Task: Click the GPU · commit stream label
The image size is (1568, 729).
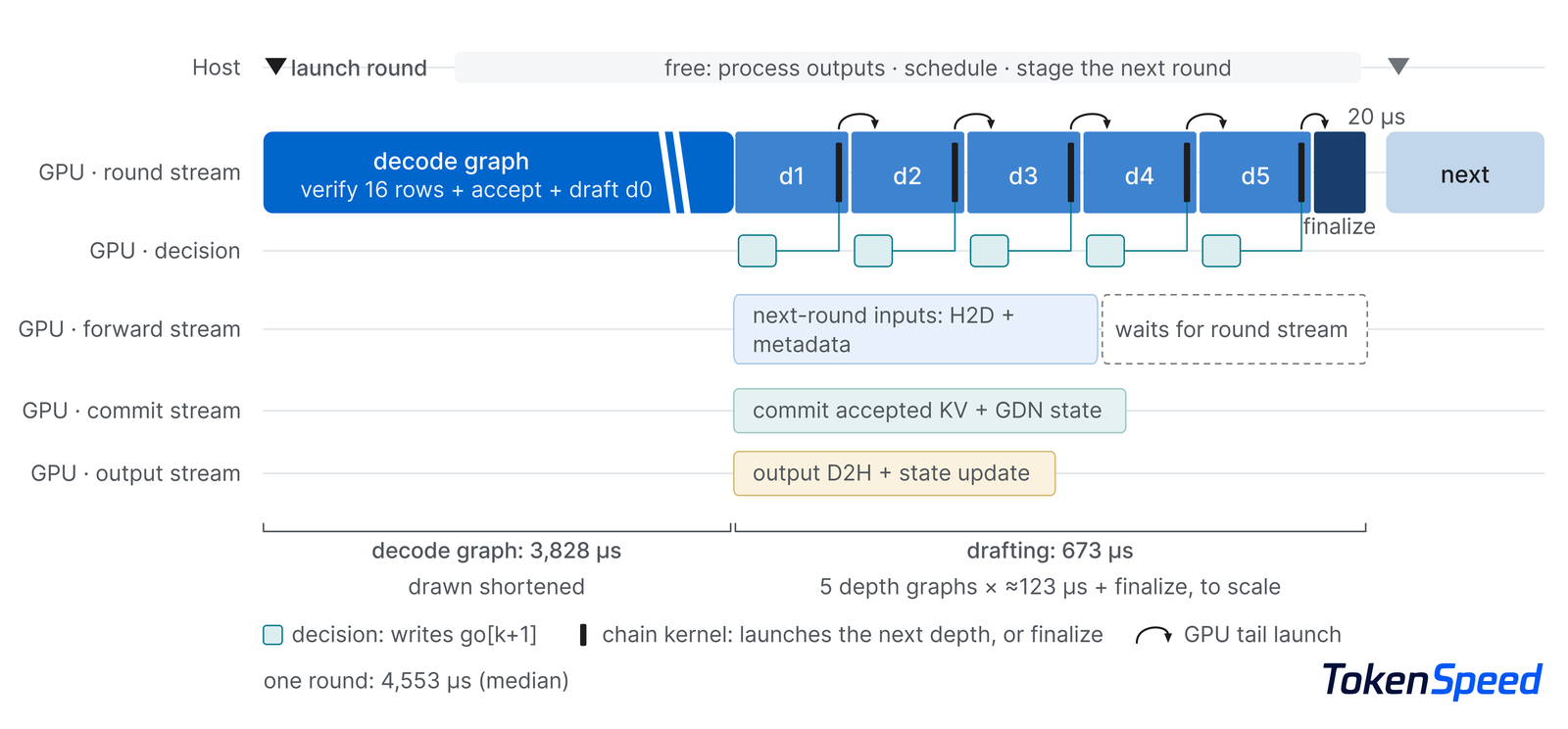Action: coord(131,411)
